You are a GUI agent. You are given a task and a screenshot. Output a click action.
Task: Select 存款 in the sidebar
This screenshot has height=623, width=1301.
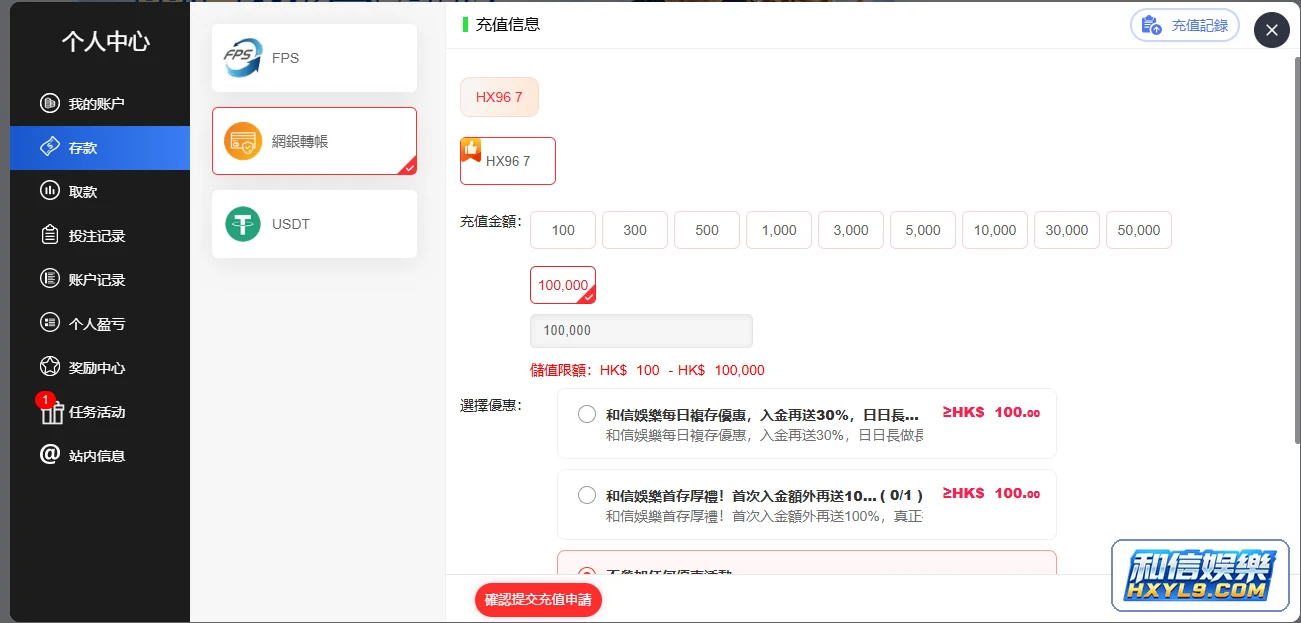100,148
